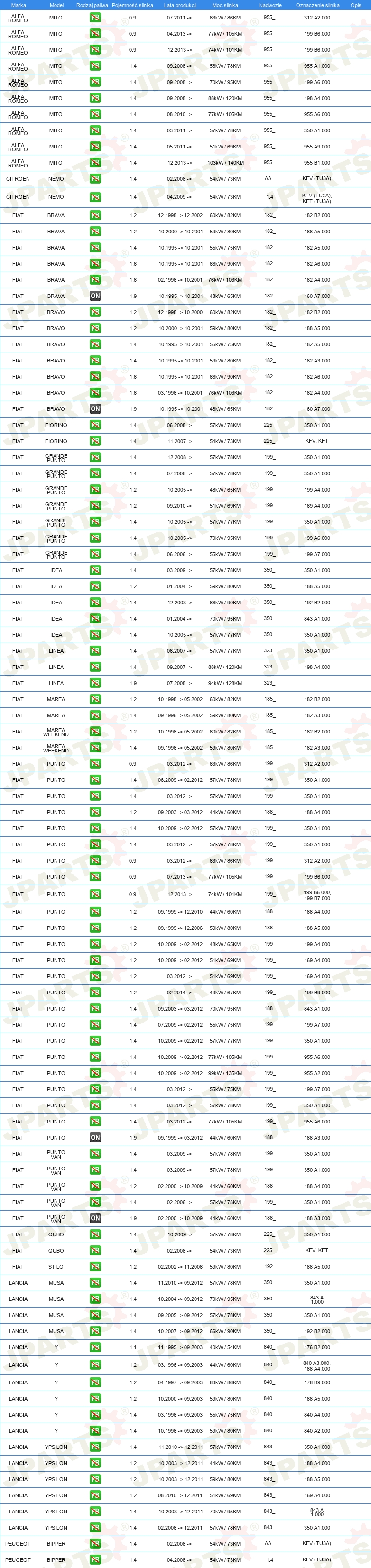371x1568 pixels.
Task: Select the 192_ body code cell
Action: click(269, 1266)
